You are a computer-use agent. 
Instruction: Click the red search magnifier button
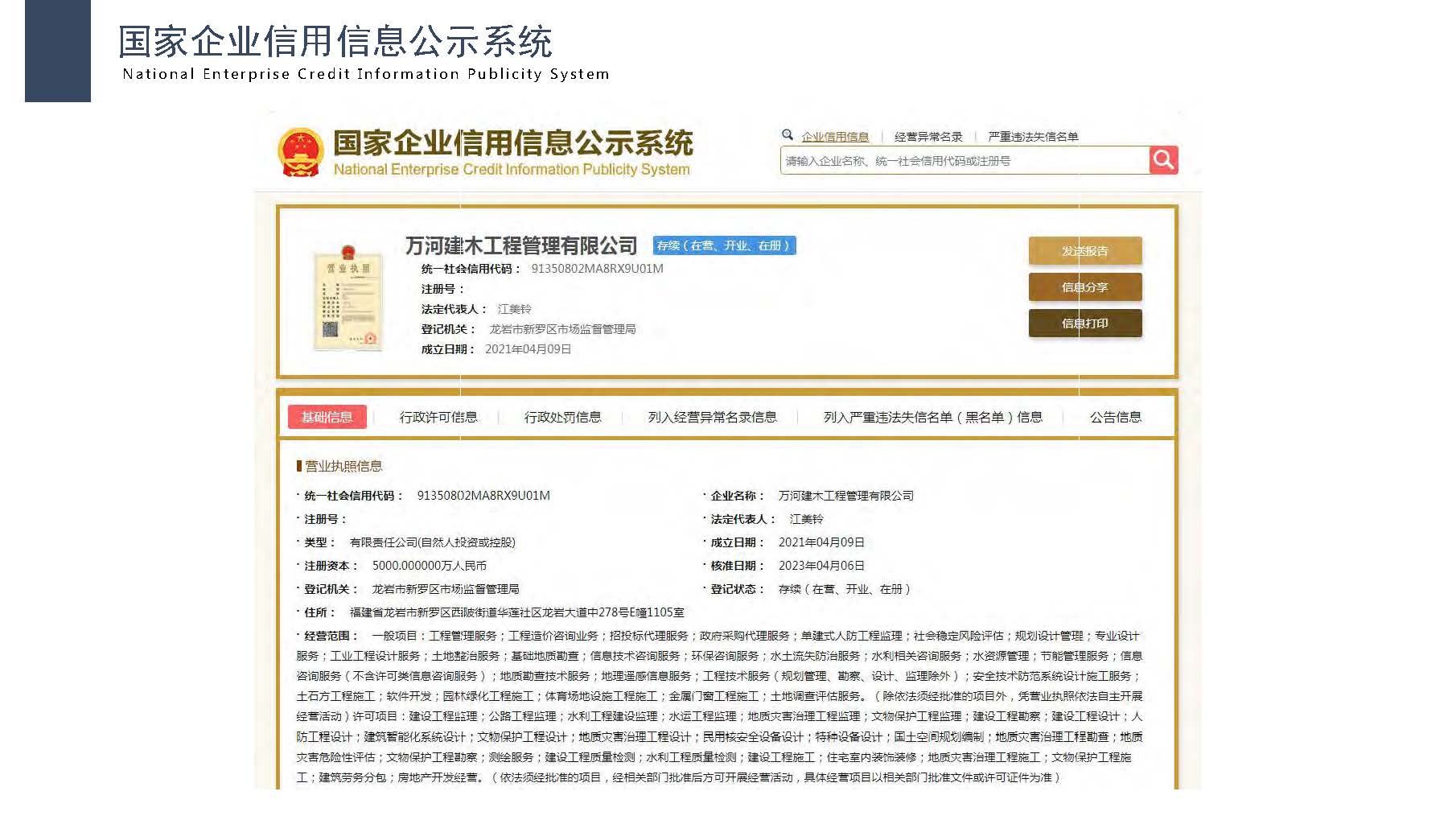pos(1163,160)
